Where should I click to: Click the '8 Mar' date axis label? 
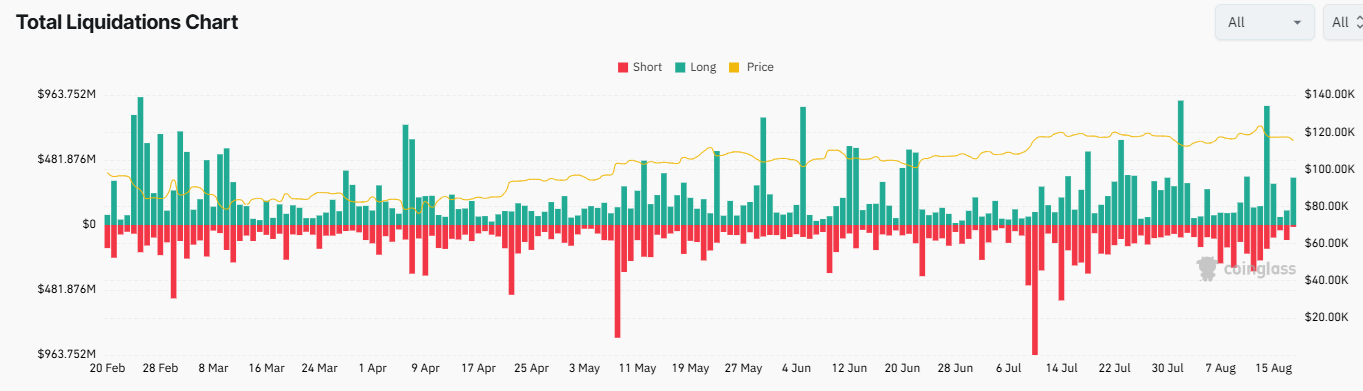pyautogui.click(x=213, y=368)
